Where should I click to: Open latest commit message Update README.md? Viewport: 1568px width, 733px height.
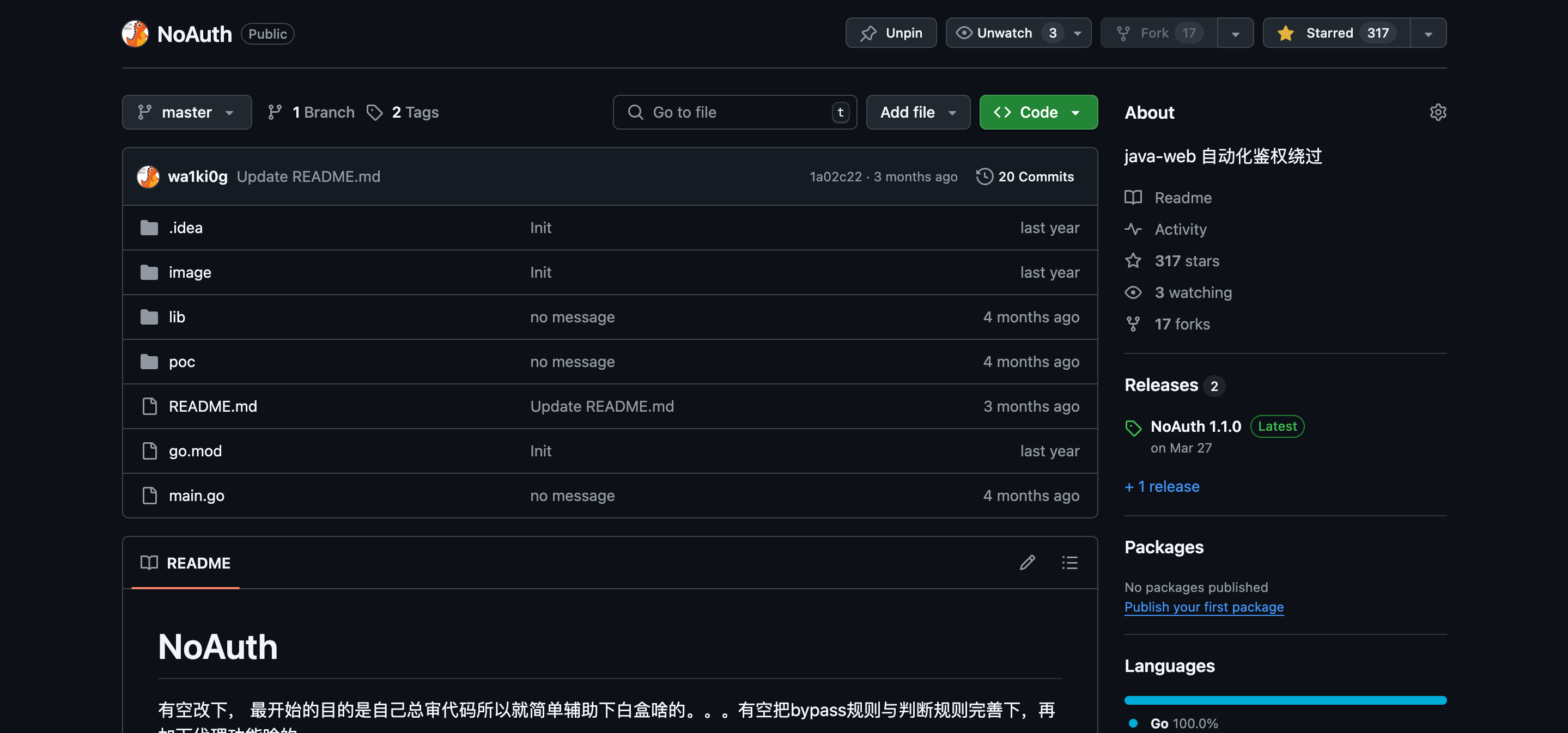click(308, 176)
